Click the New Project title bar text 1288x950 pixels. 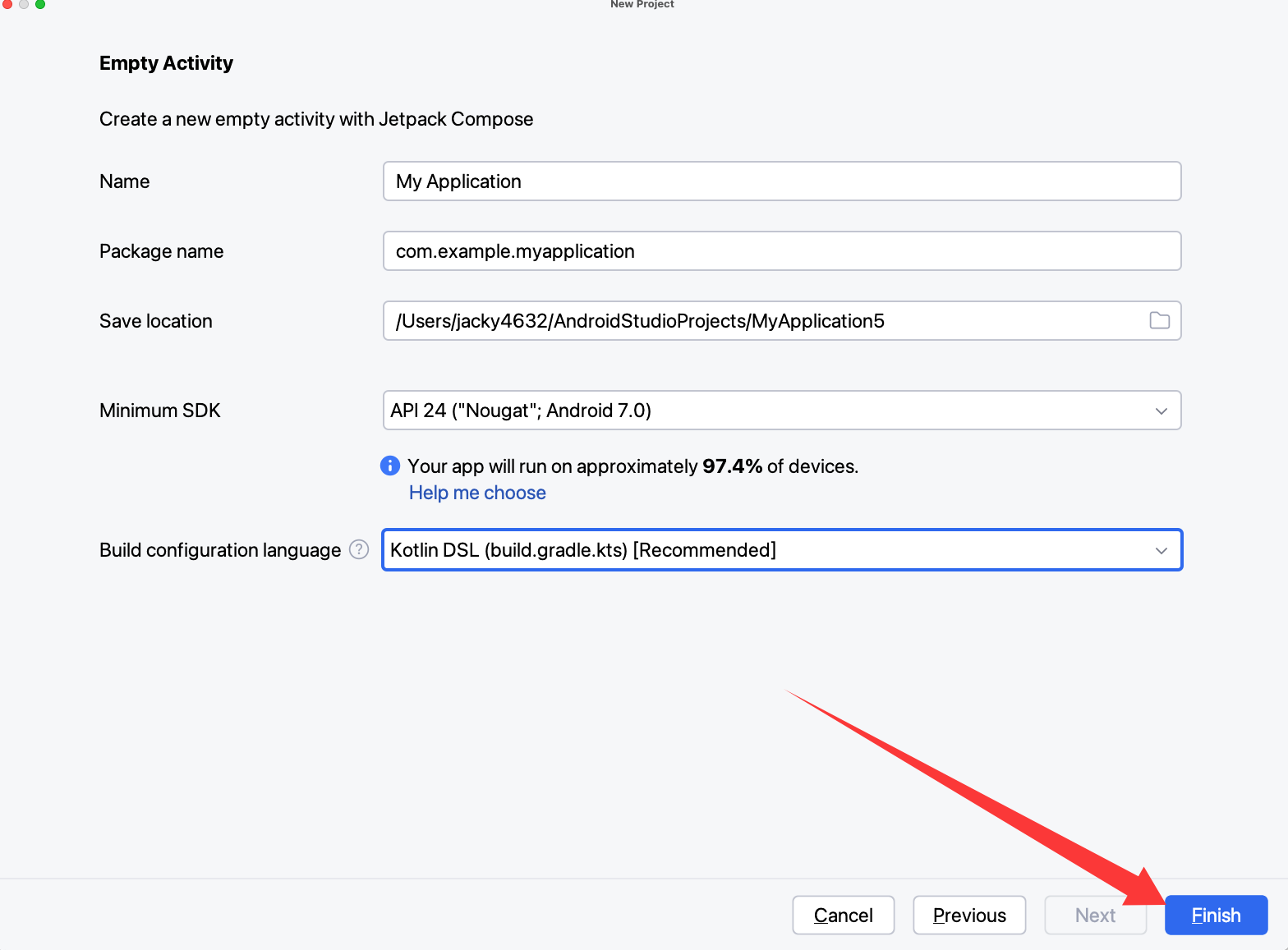(642, 4)
